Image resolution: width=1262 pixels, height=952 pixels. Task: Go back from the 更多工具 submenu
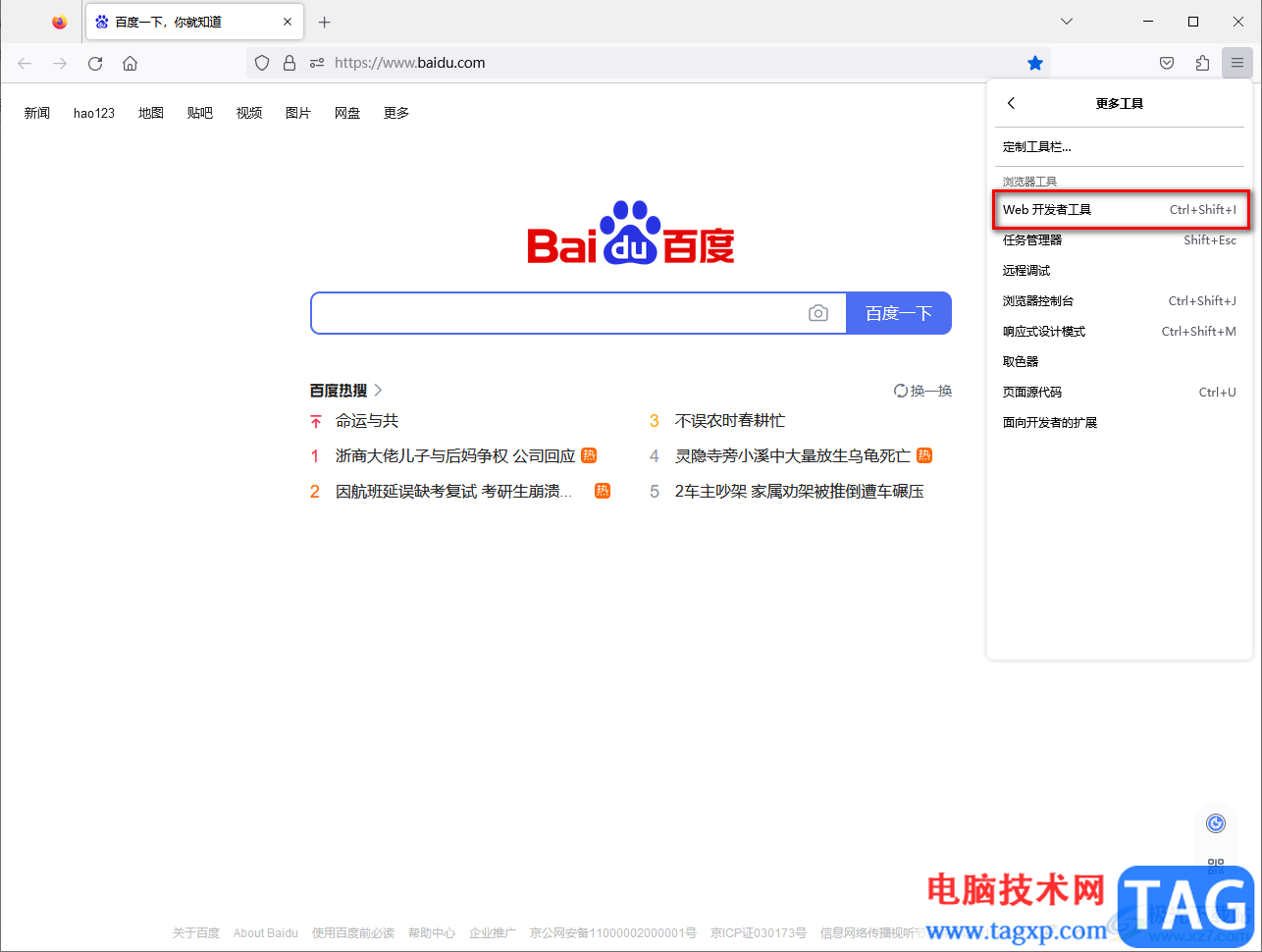click(1011, 103)
